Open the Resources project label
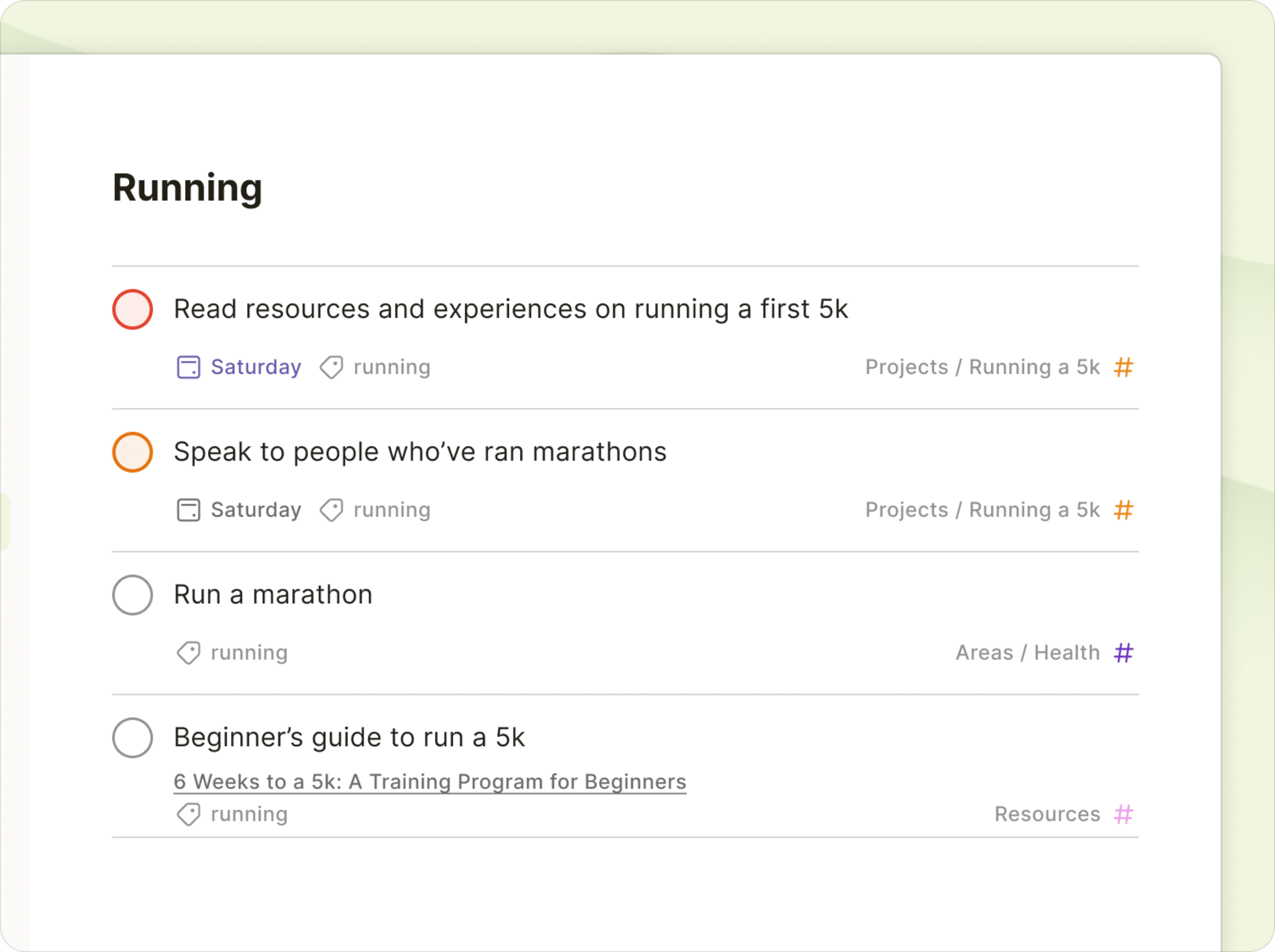 coord(1047,814)
